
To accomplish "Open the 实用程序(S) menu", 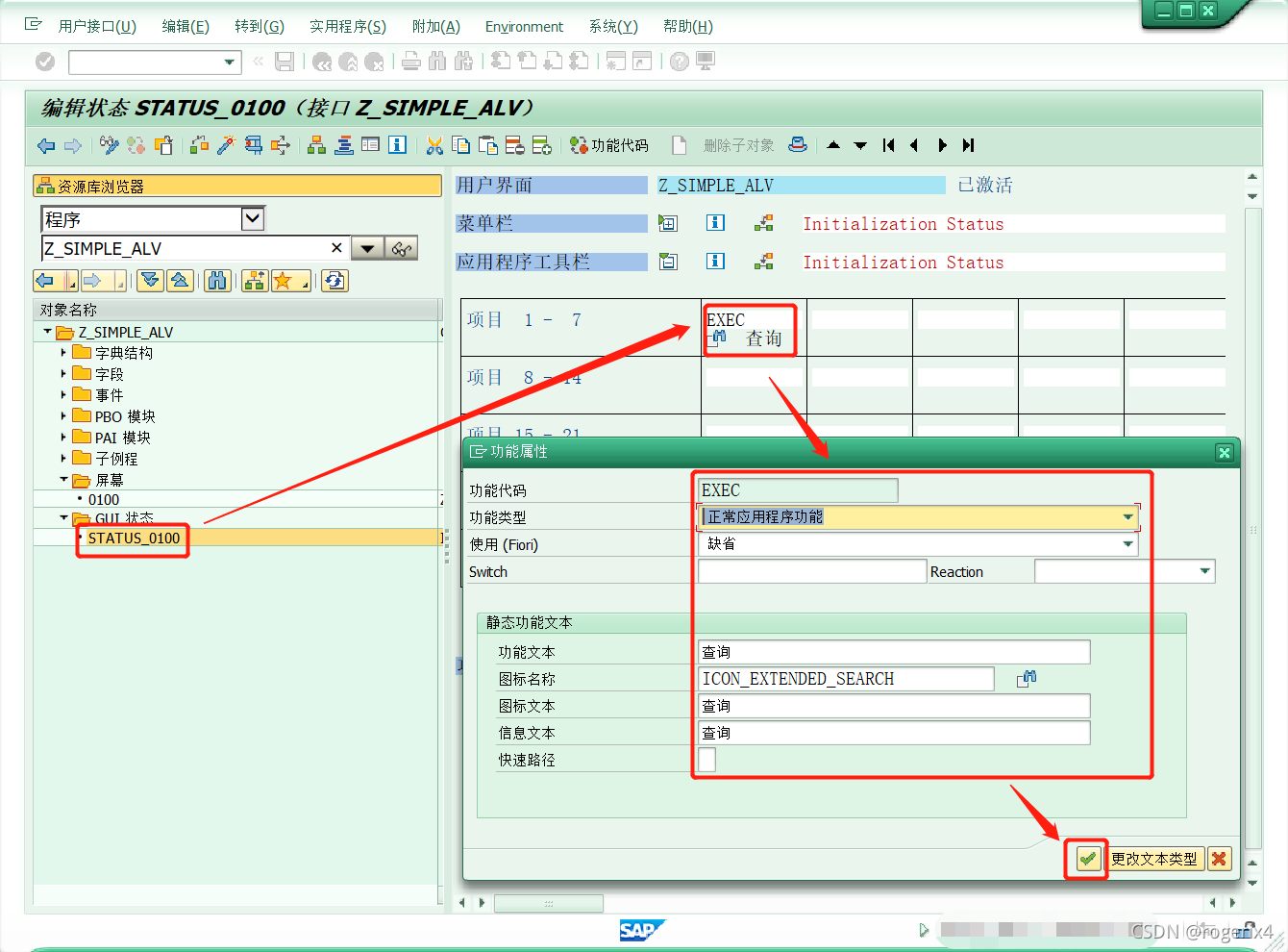I will [348, 26].
